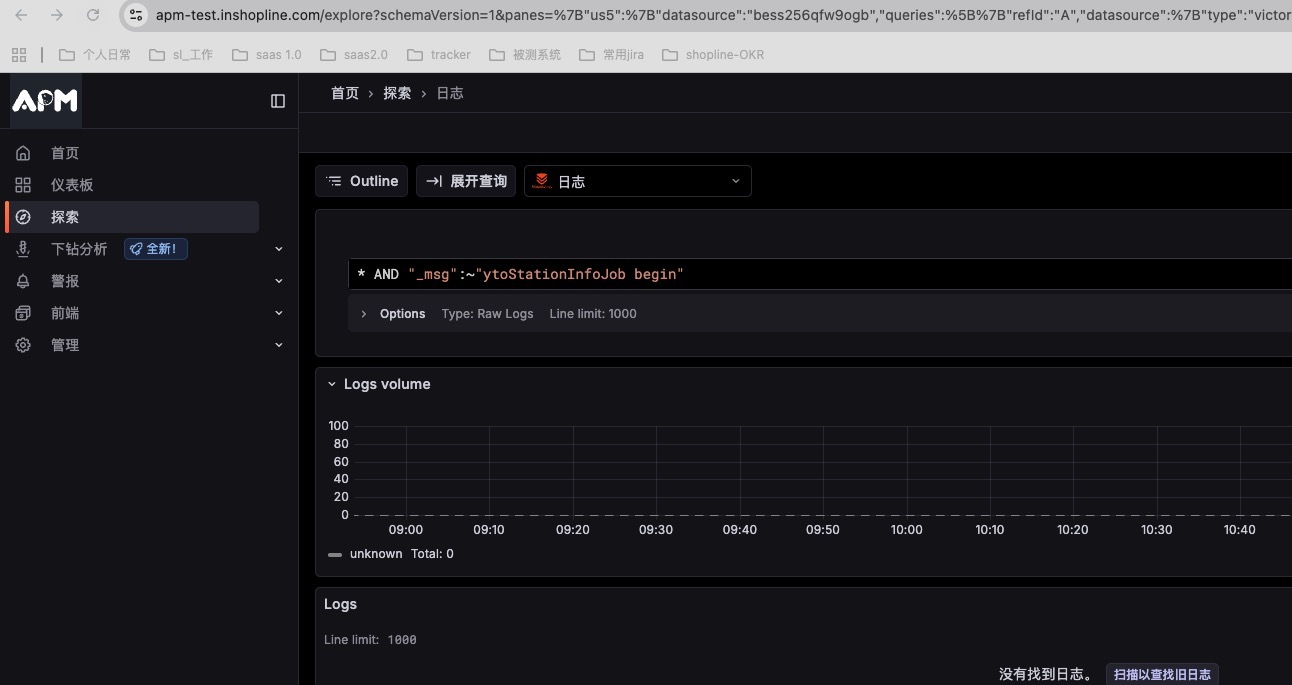This screenshot has height=685, width=1292.
Task: Click the 前端 sidebar icon
Action: (x=23, y=313)
